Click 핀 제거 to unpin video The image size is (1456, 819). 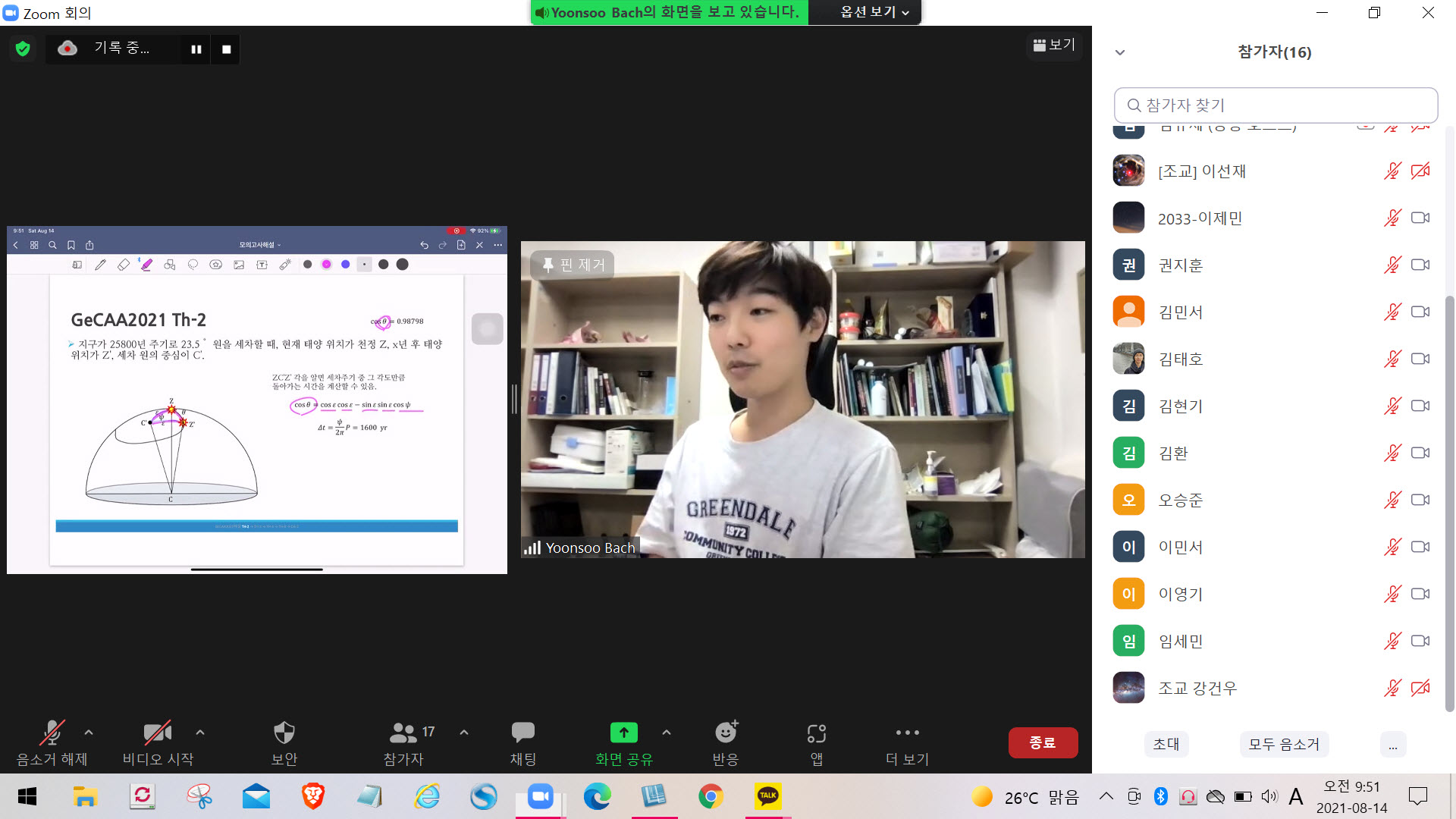click(x=574, y=265)
